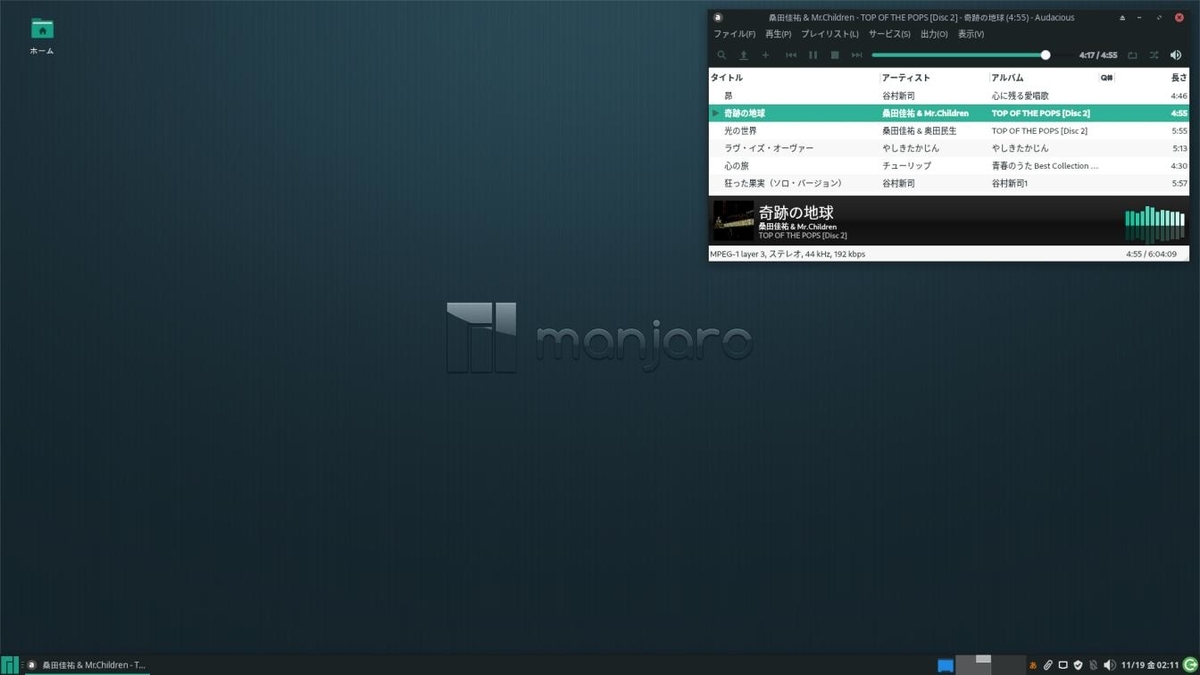Open the 出力(O) menu
The image size is (1200, 675).
point(934,34)
